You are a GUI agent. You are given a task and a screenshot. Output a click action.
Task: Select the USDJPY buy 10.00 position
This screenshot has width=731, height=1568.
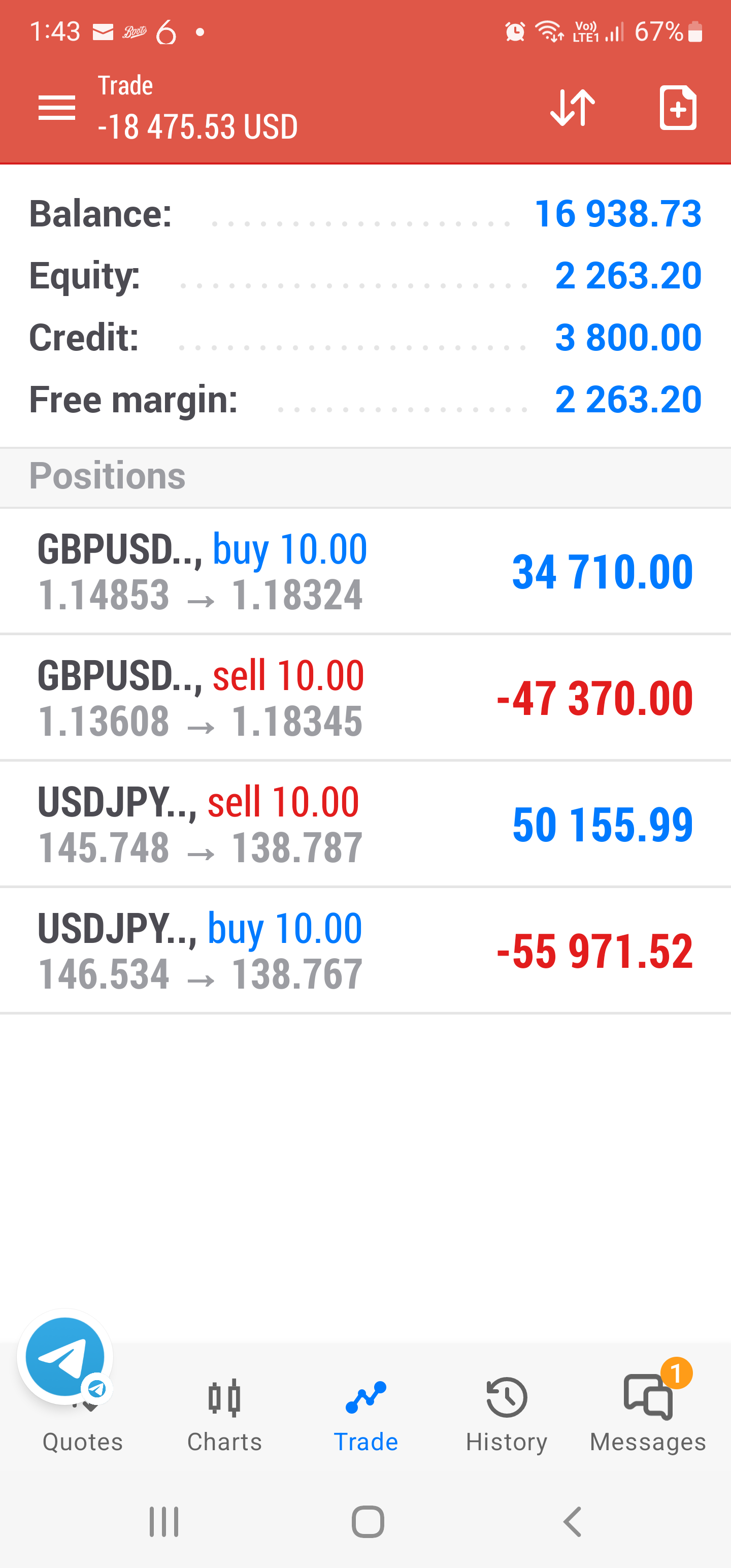coord(365,951)
